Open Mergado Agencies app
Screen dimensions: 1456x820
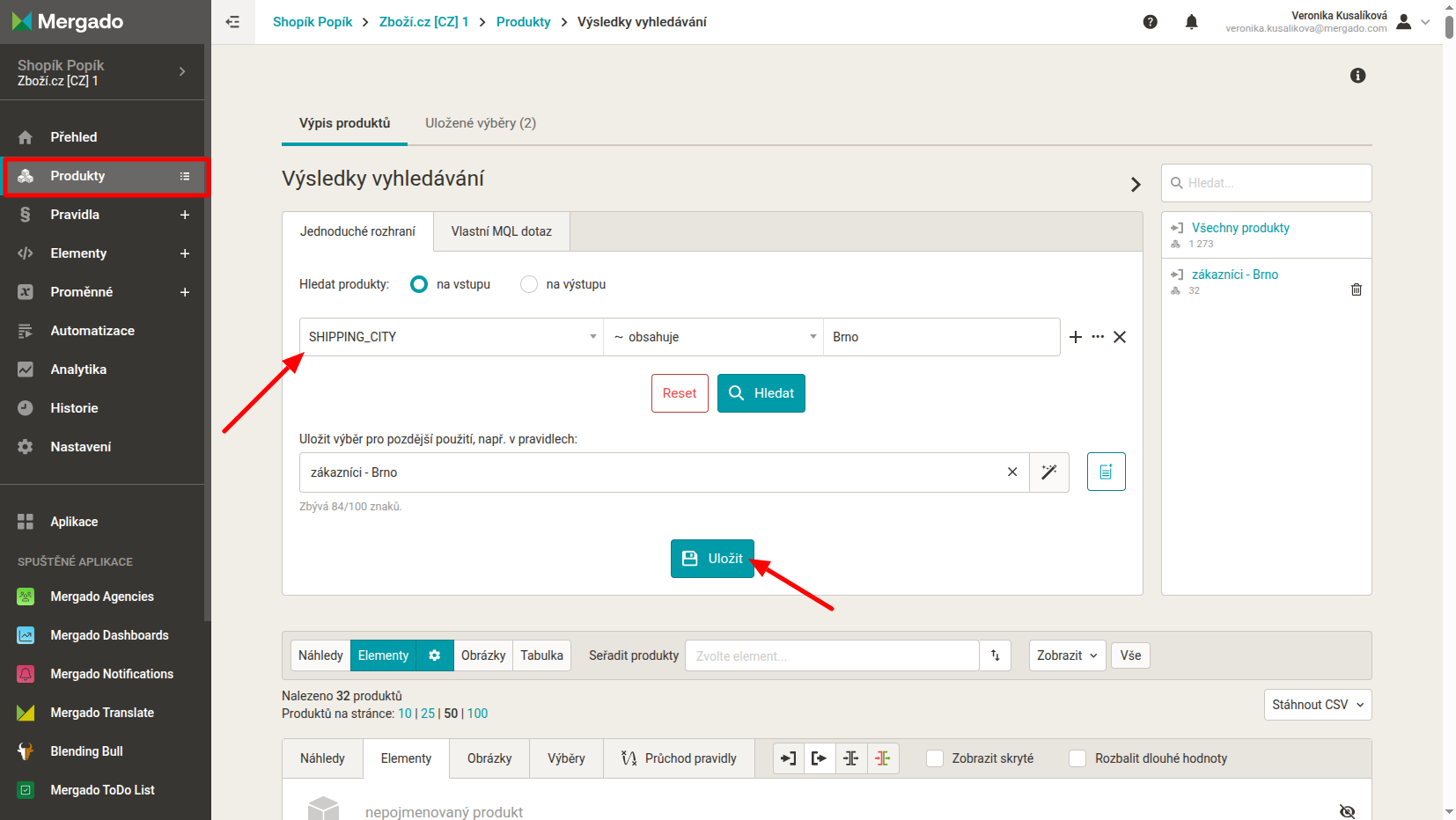click(102, 597)
